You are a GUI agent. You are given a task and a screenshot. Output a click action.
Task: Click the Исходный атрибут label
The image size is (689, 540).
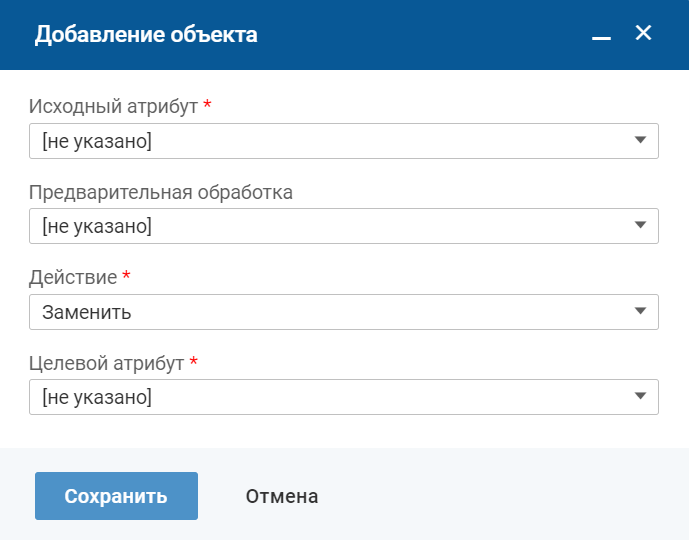pyautogui.click(x=113, y=106)
